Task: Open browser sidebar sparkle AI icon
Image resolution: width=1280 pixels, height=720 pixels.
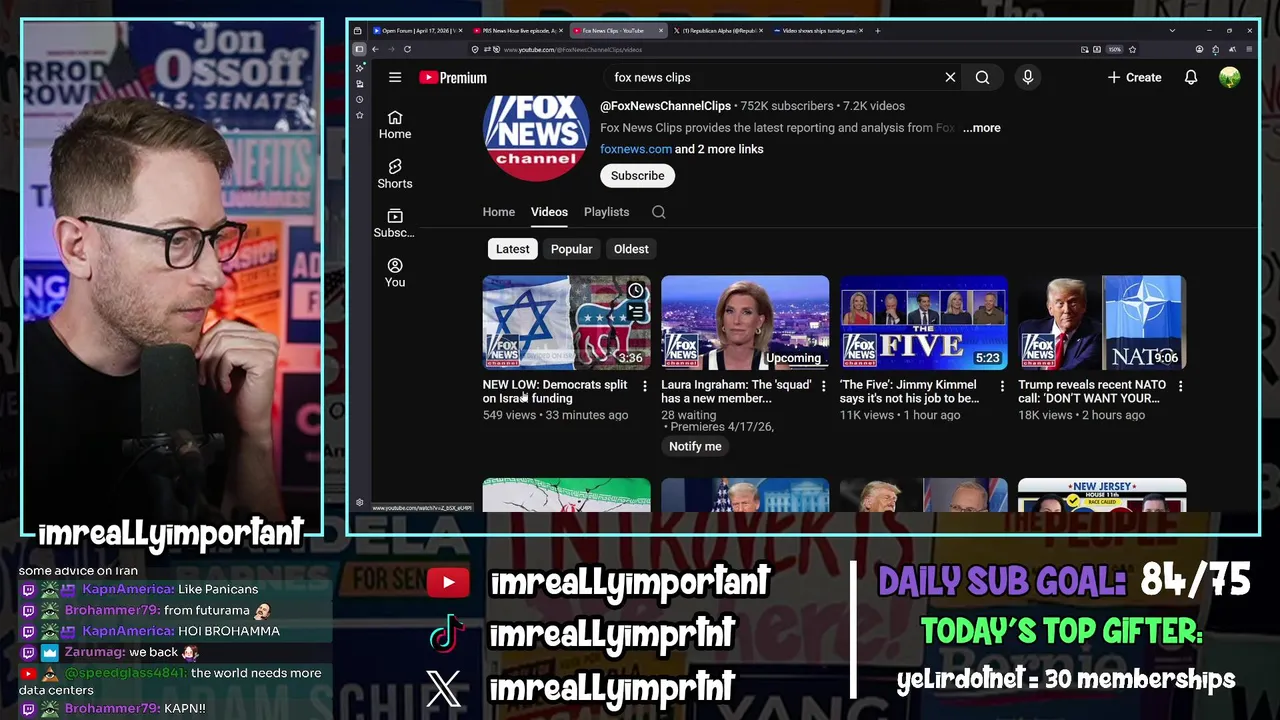Action: 359,68
